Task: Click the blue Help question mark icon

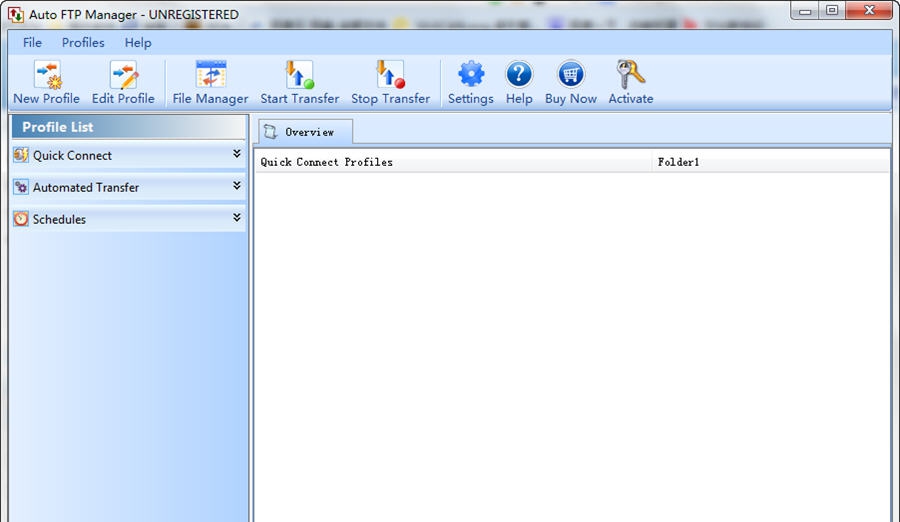Action: coord(519,74)
